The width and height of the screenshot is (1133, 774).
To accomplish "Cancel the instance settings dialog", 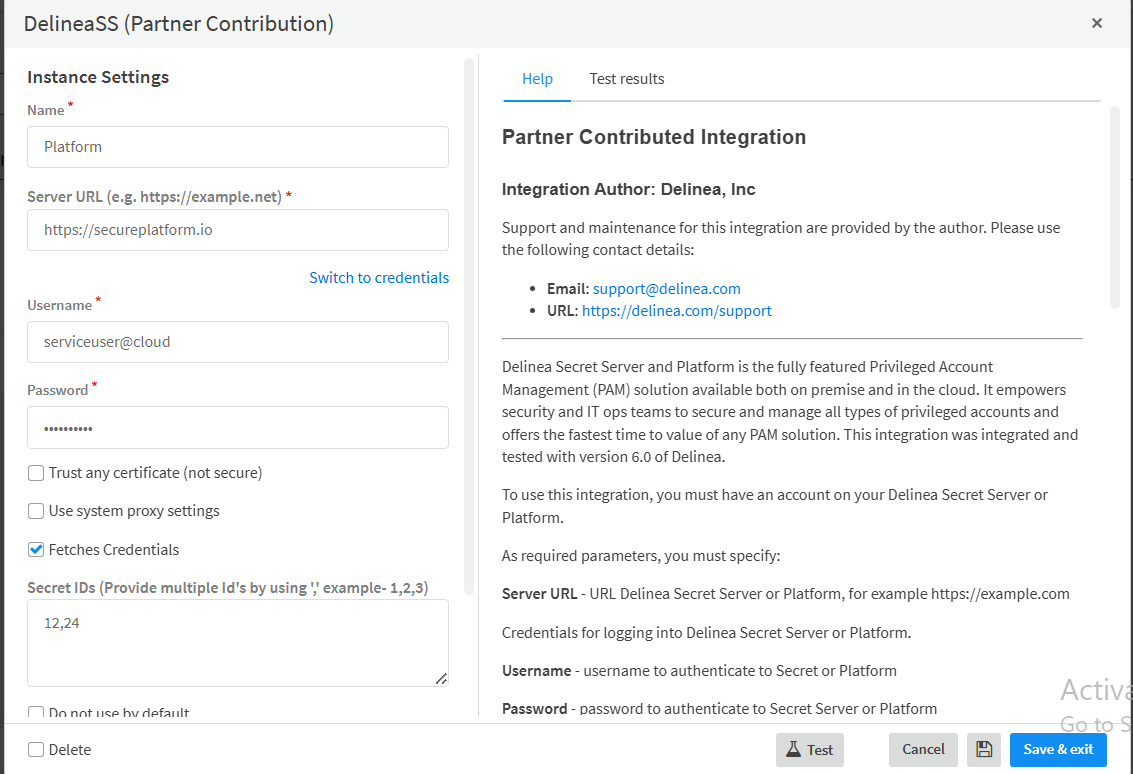I will click(x=923, y=749).
